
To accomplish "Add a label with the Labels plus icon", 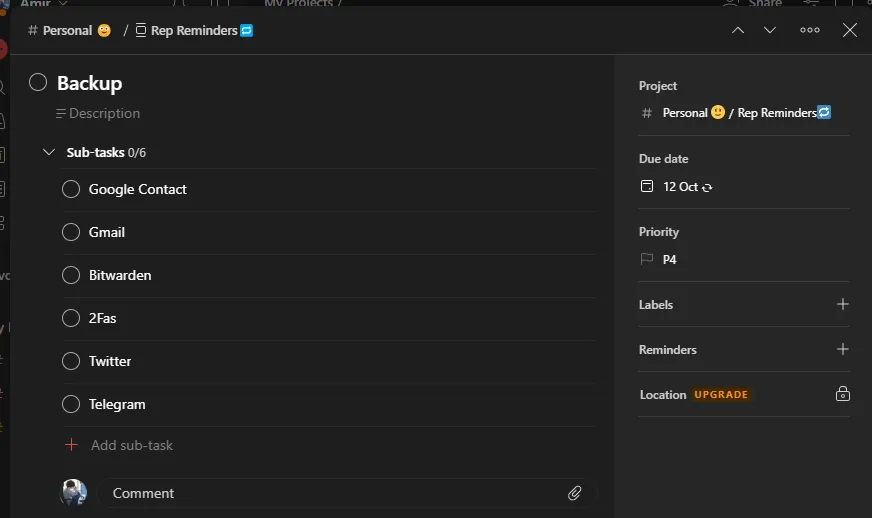I will tap(843, 304).
